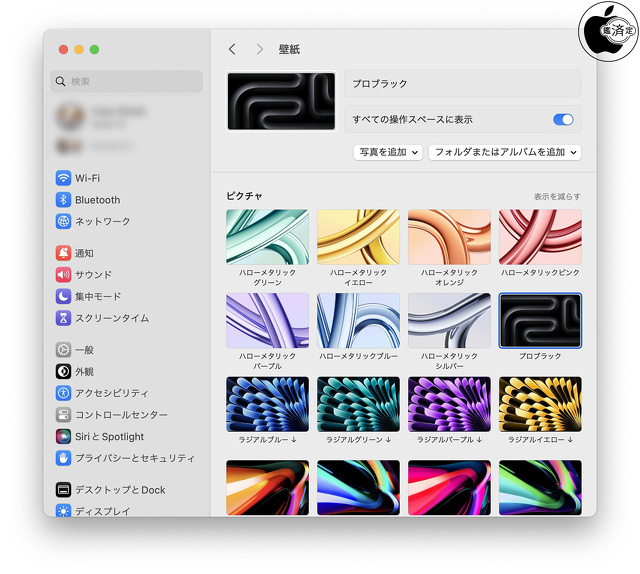Open 集中モード moon icon

coord(63,296)
